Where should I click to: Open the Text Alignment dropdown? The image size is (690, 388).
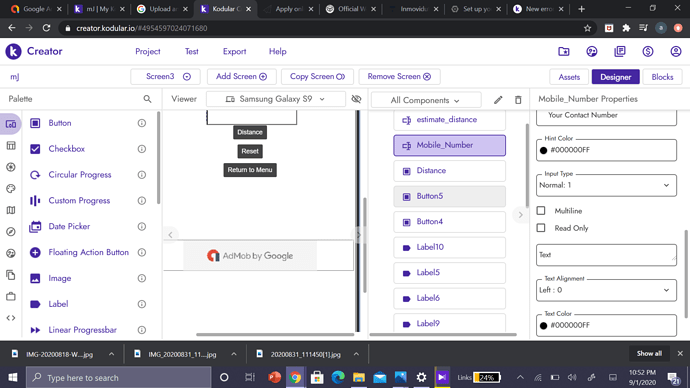(x=606, y=290)
